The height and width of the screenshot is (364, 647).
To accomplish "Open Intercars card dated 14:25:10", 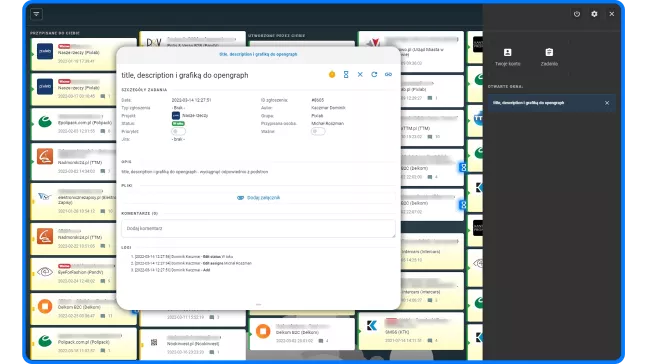I will click(x=432, y=252).
